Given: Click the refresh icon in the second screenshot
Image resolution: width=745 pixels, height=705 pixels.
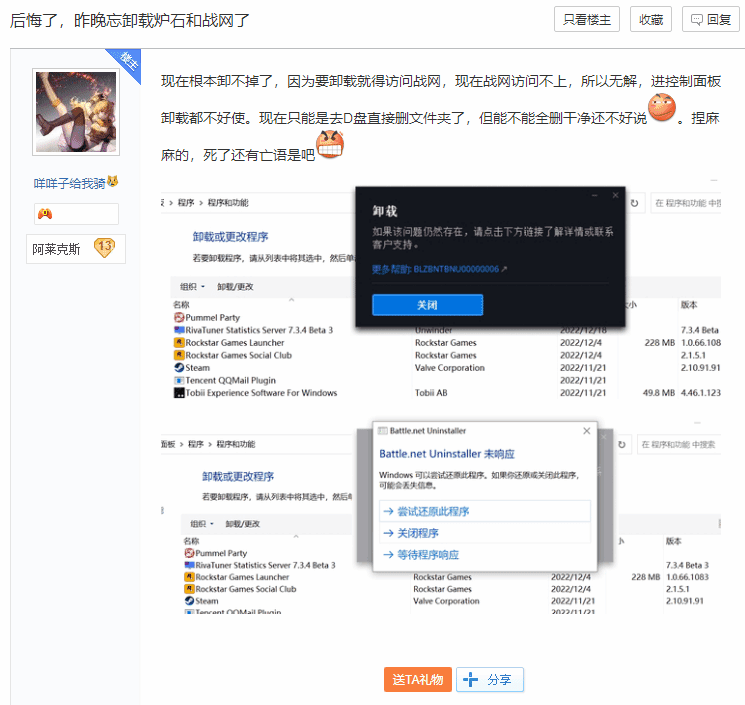Looking at the screenshot, I should click(x=621, y=445).
